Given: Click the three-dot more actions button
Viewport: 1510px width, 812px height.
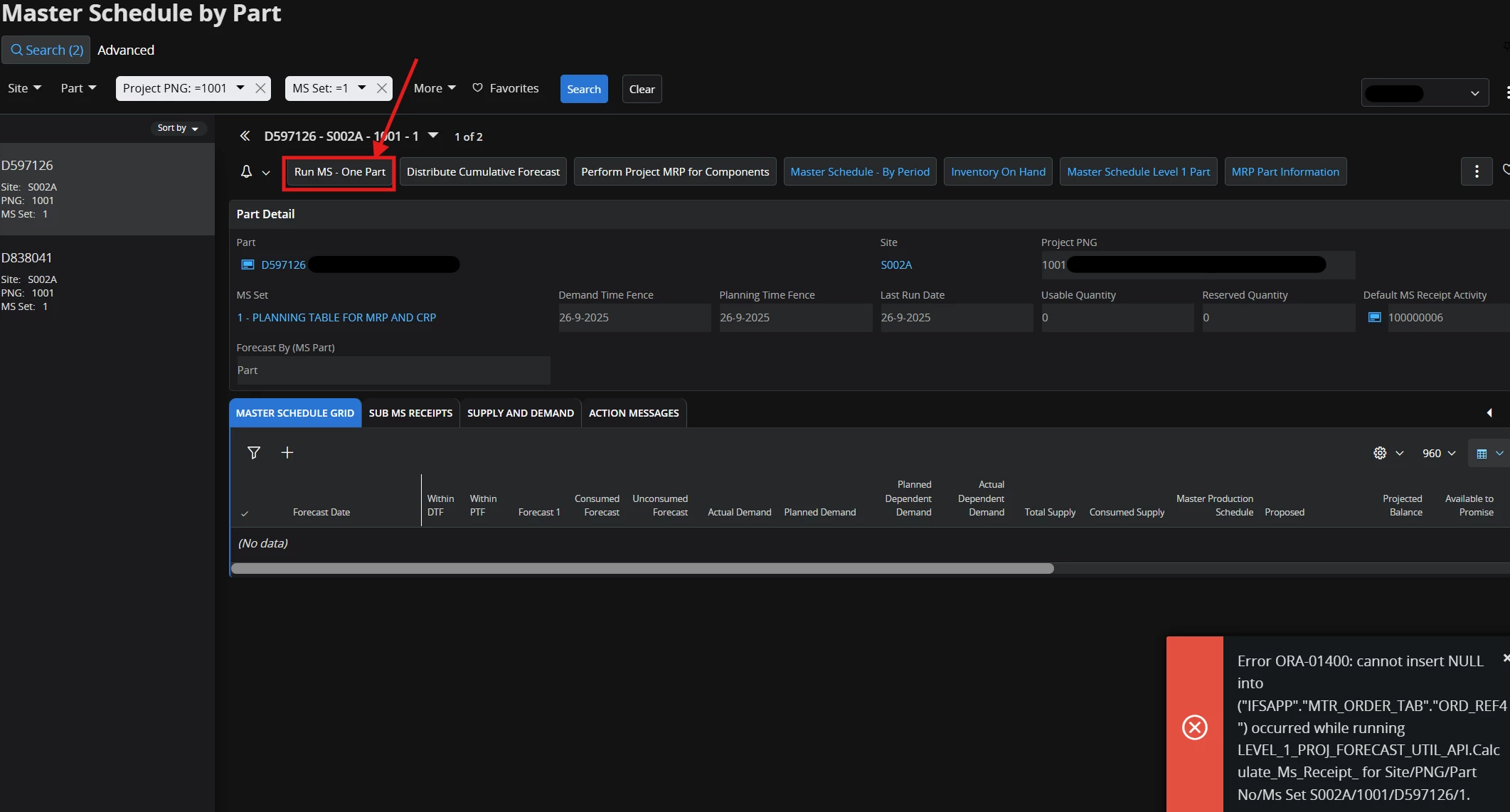Looking at the screenshot, I should click(1477, 171).
